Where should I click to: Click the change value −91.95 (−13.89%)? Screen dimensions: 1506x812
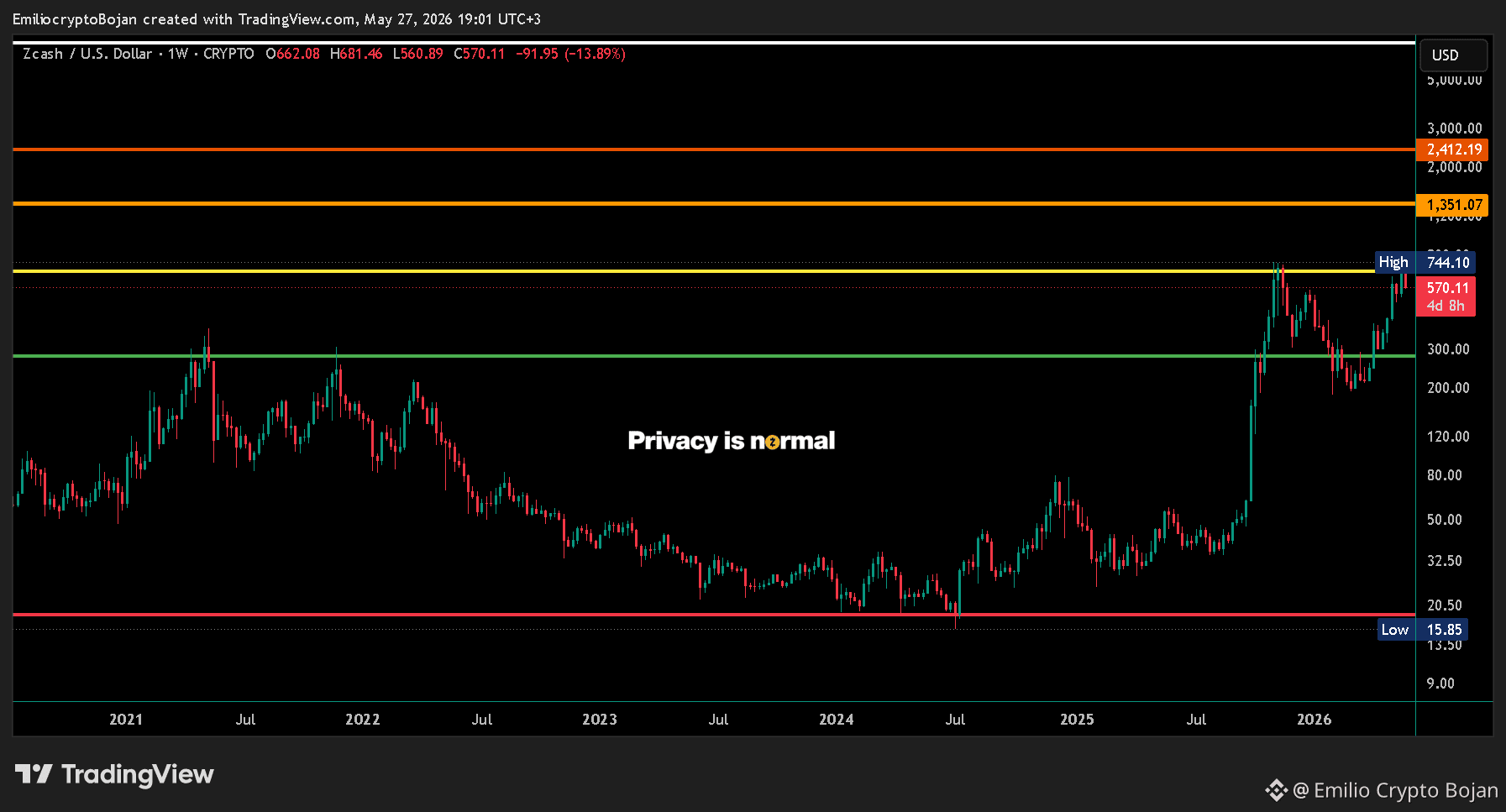point(570,54)
